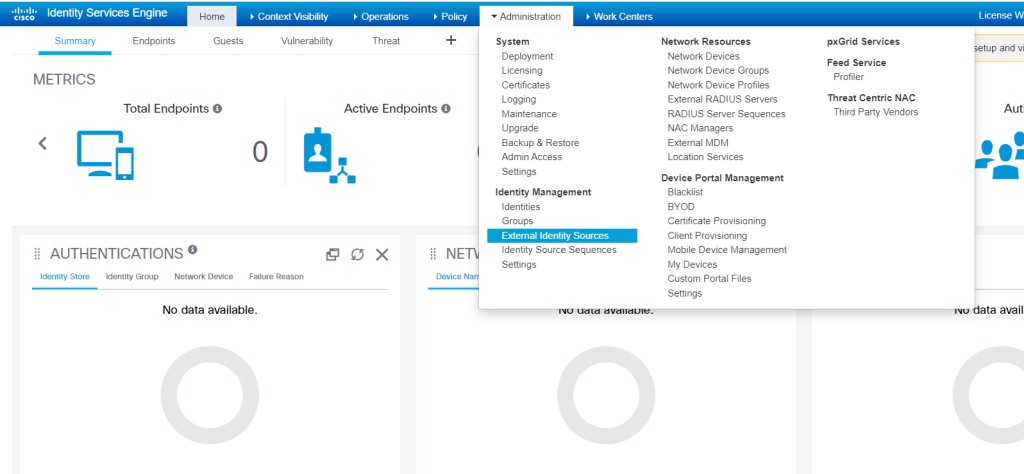Click the Cisco logo icon
Image resolution: width=1024 pixels, height=474 pixels.
(24, 14)
